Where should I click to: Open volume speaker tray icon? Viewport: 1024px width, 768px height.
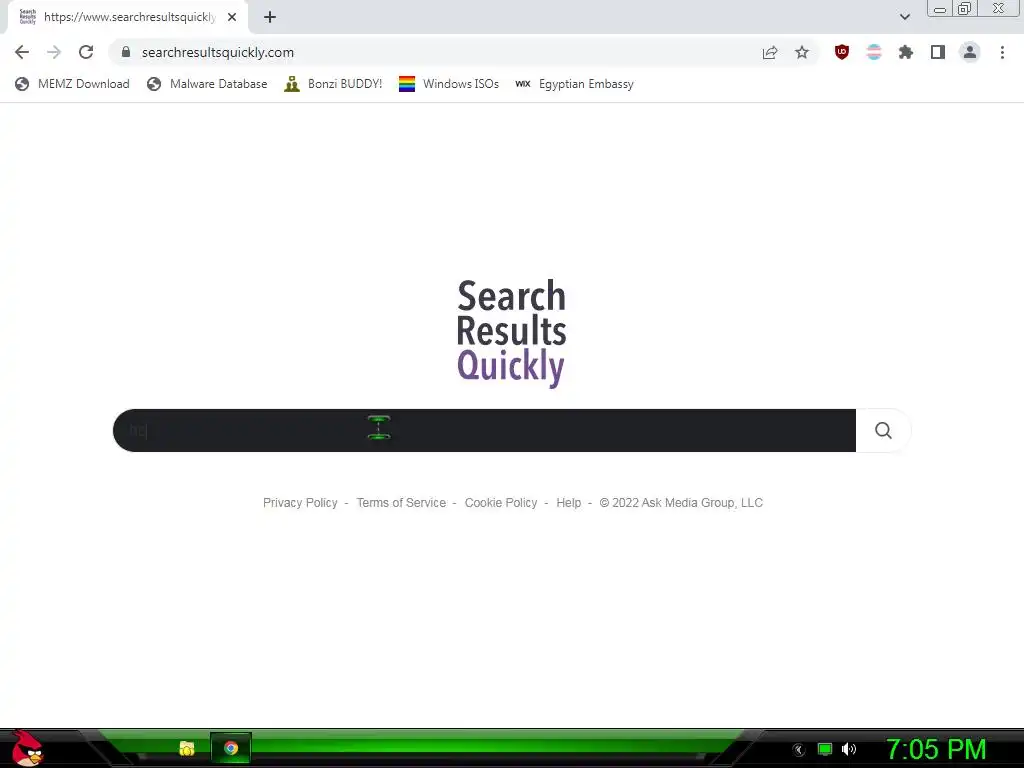[849, 749]
